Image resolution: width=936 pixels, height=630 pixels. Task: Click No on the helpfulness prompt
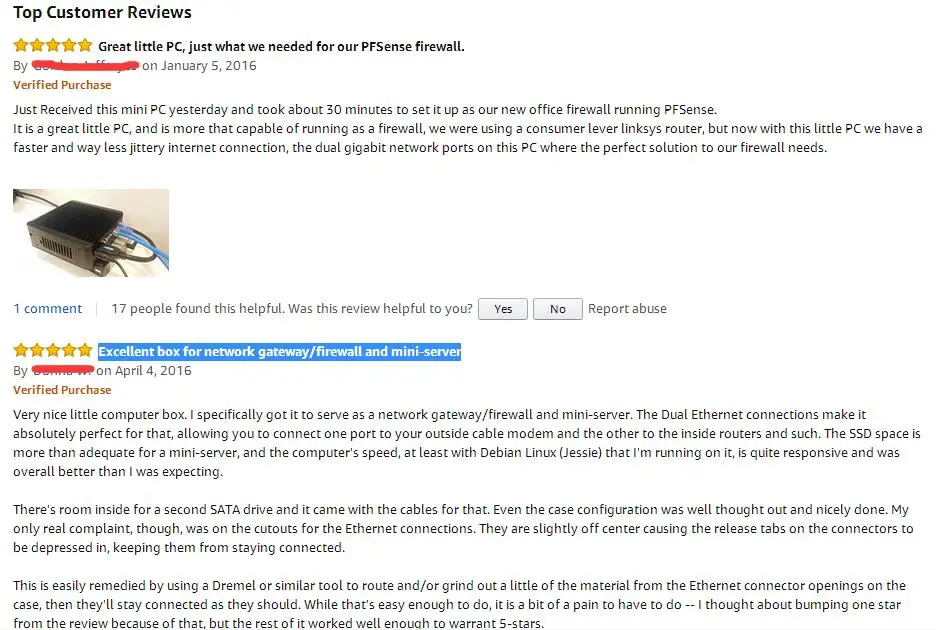click(x=558, y=309)
